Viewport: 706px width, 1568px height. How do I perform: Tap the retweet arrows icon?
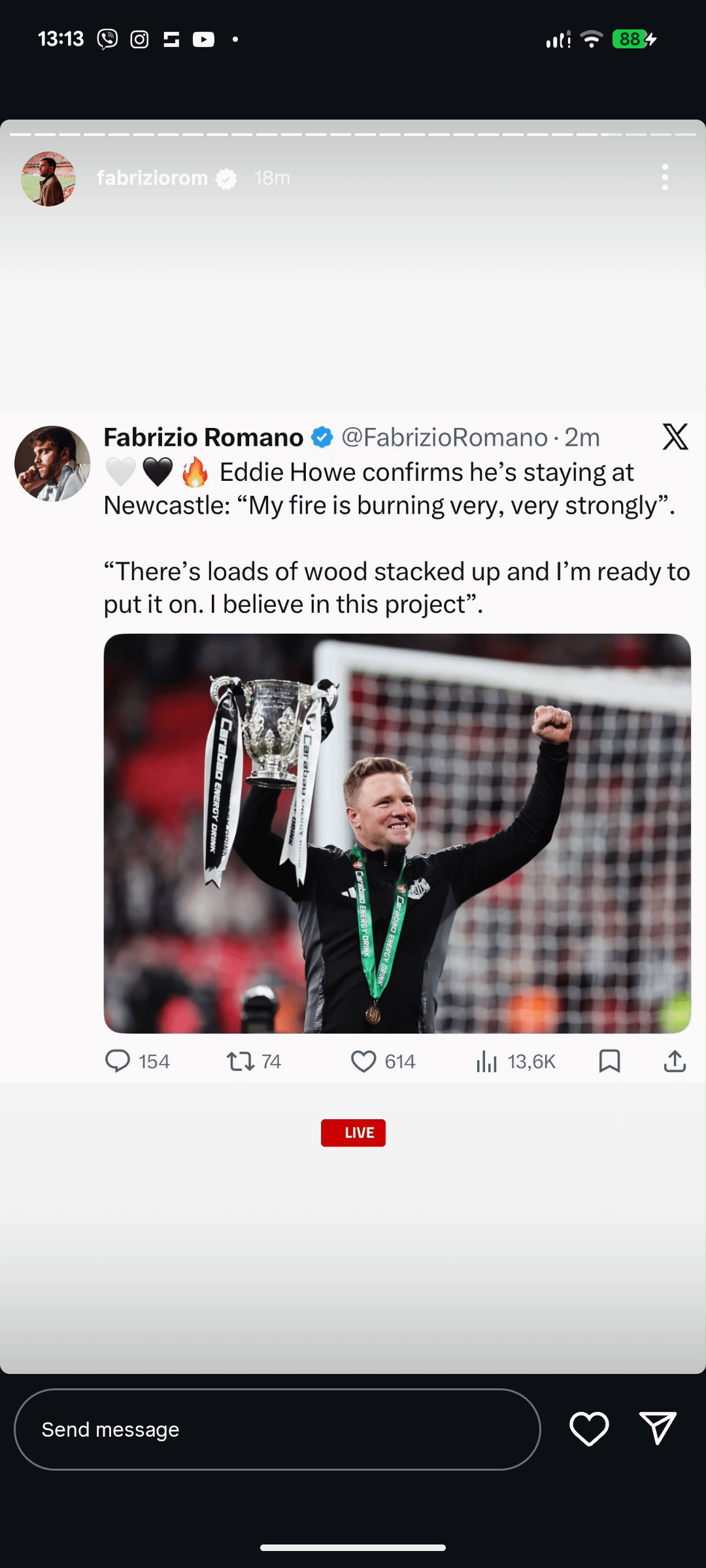coord(241,1061)
